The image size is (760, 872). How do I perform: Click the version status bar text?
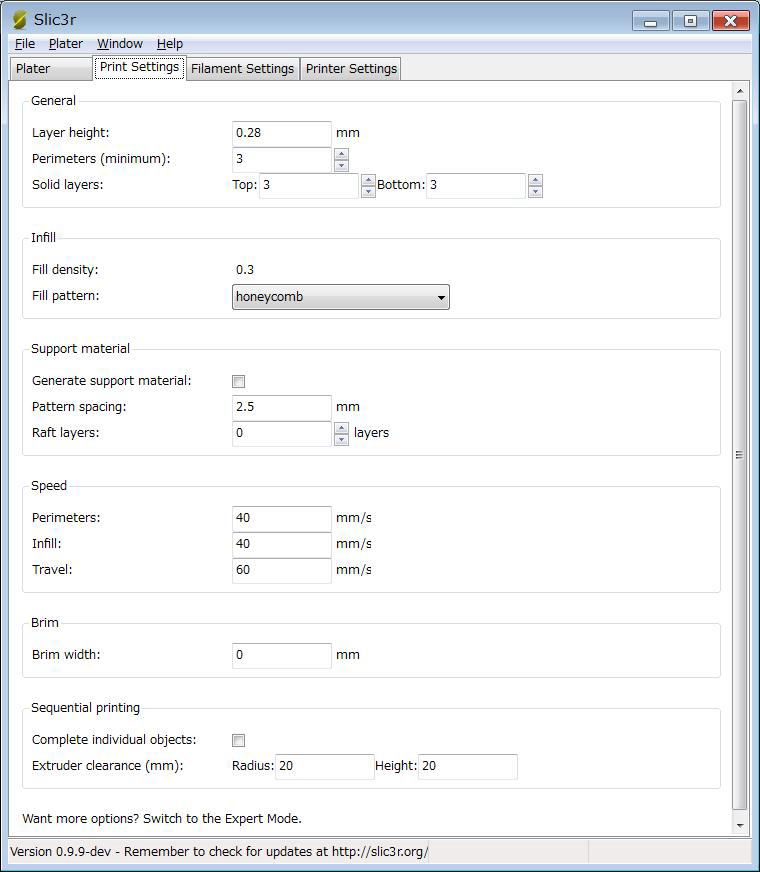219,852
